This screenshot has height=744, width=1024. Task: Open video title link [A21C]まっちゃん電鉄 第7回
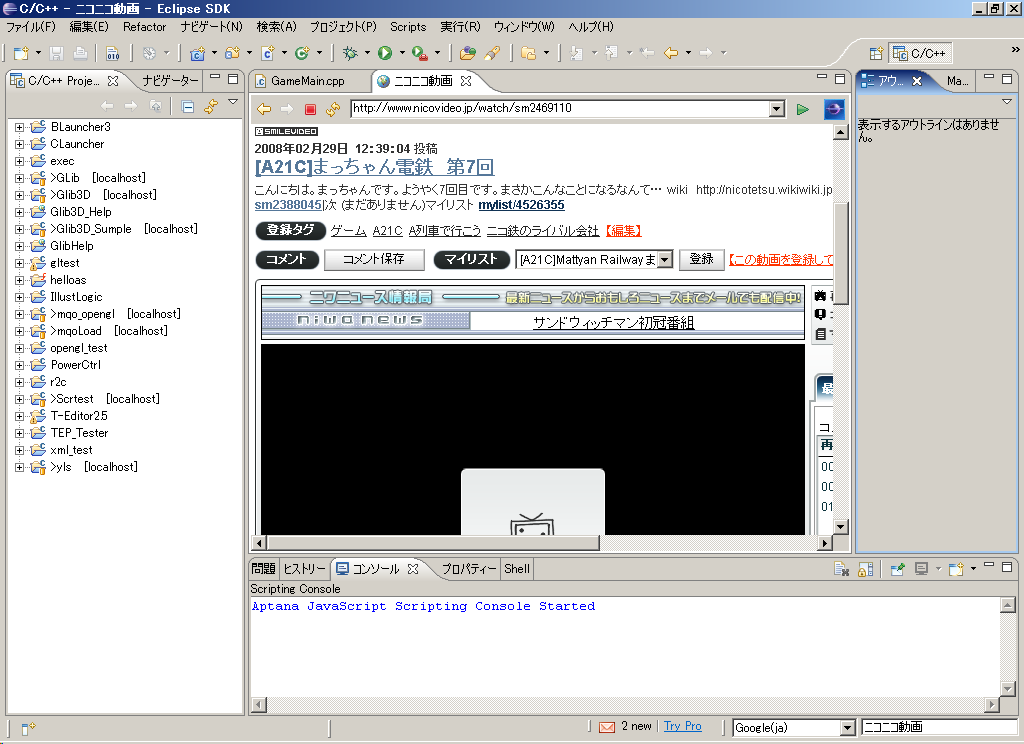(374, 167)
